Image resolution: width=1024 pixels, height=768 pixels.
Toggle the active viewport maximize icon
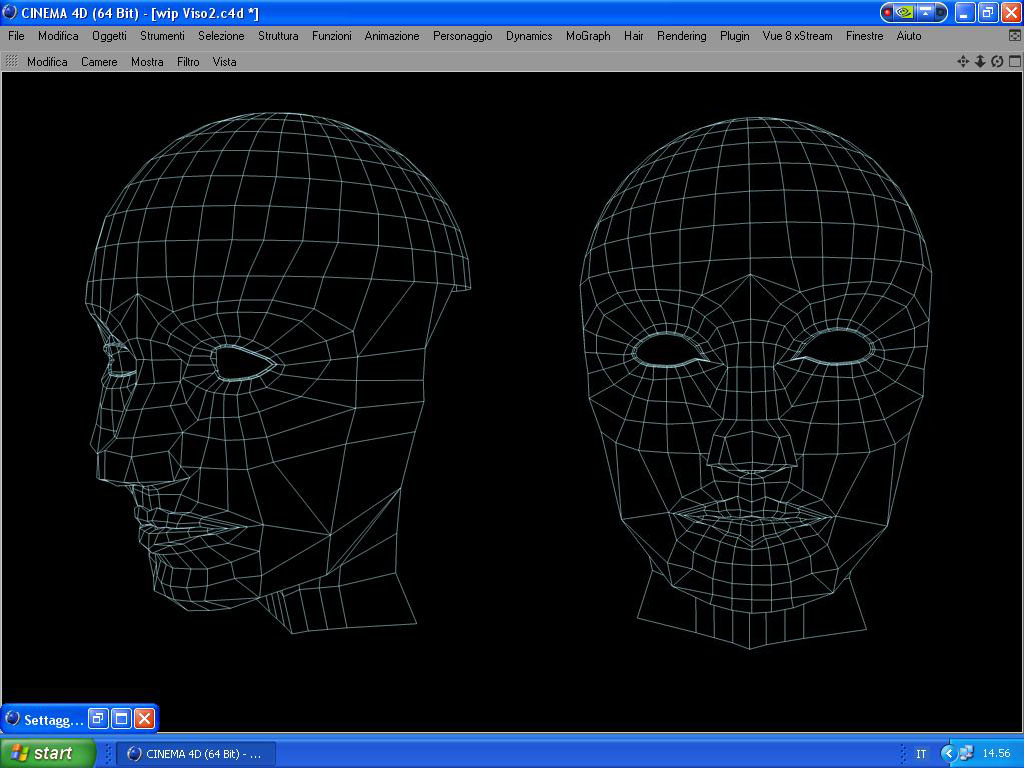tap(1014, 61)
